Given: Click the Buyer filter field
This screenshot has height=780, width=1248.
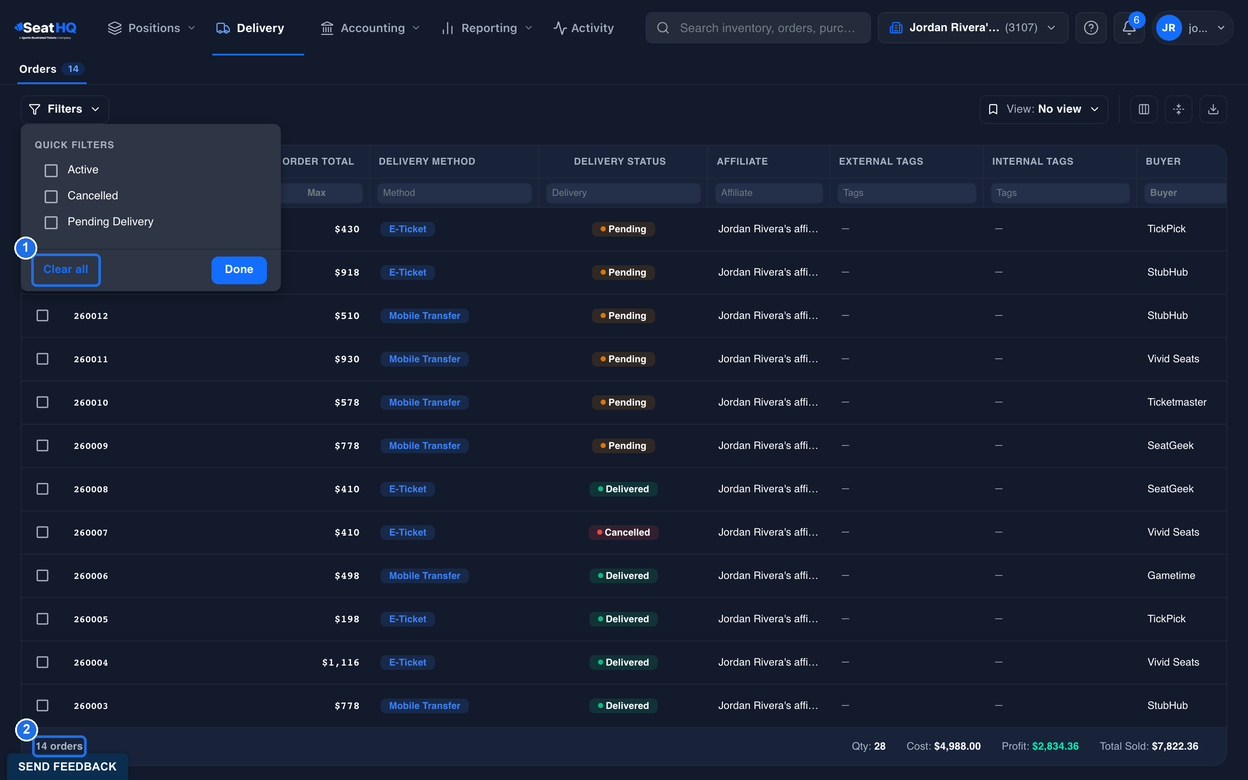Looking at the screenshot, I should [x=1185, y=193].
